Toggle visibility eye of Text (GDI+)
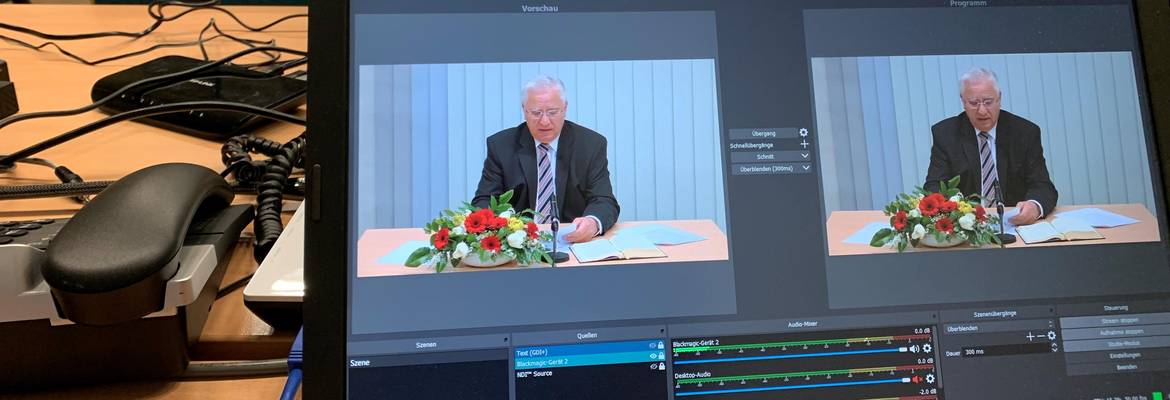Viewport: 1170px width, 400px height. pos(652,346)
